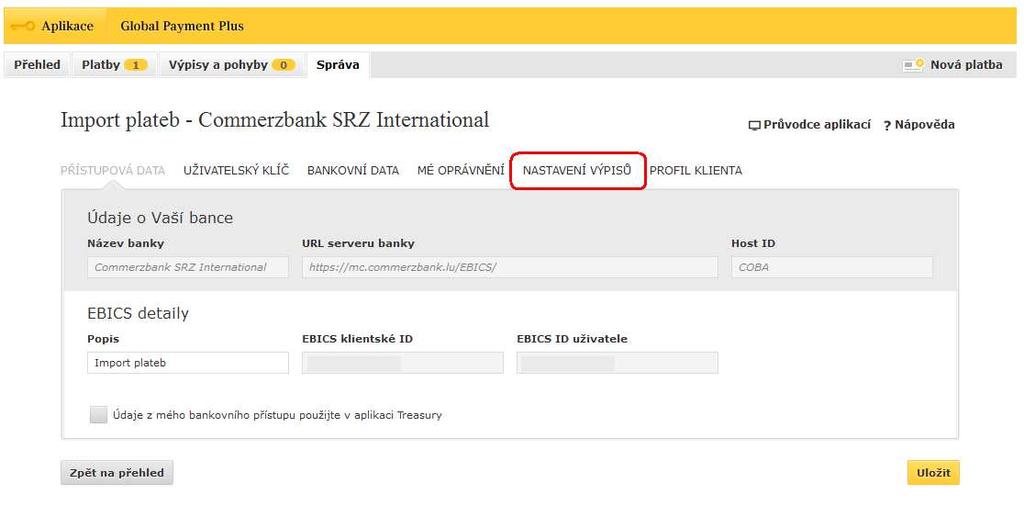Viewport: 1024px width, 506px height.
Task: Open the Přístupová data sub-tab
Action: click(113, 170)
